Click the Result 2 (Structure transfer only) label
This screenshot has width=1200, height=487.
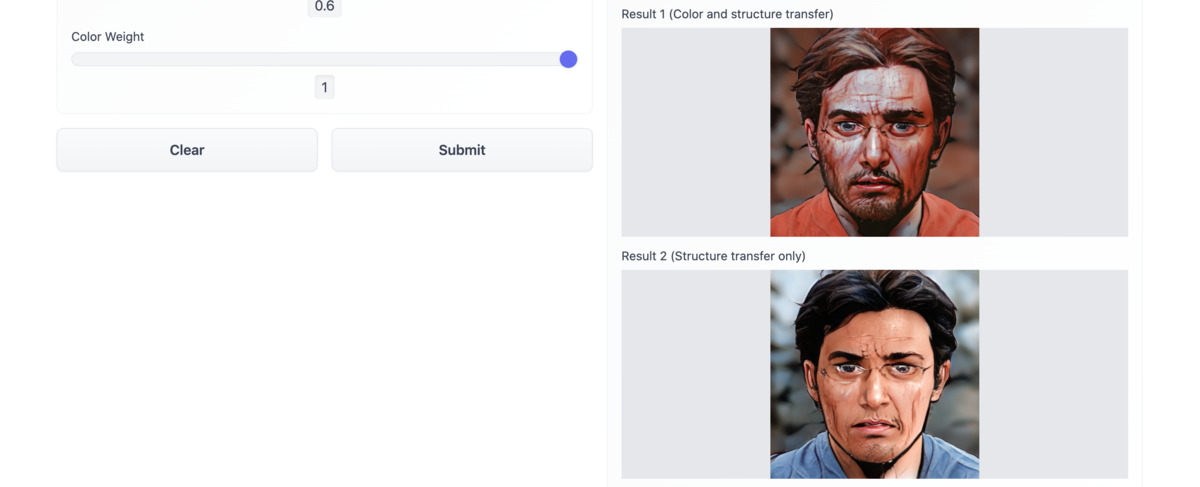(x=713, y=256)
